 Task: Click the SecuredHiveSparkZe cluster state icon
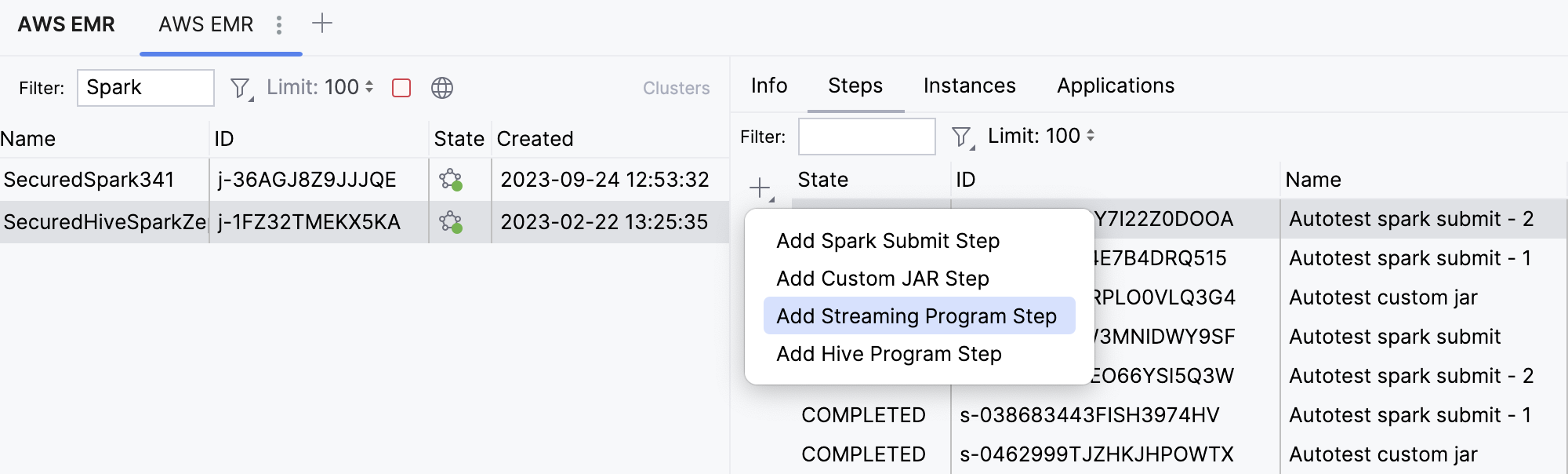tap(451, 223)
